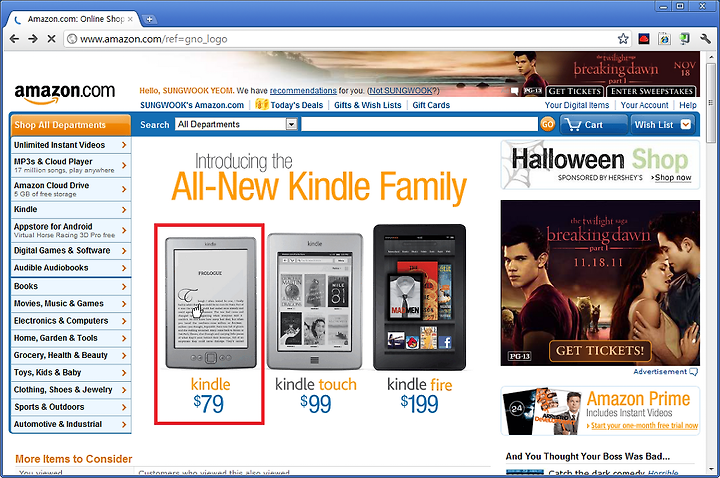The image size is (720, 478).
Task: Open Today's Deals link
Action: pyautogui.click(x=297, y=105)
